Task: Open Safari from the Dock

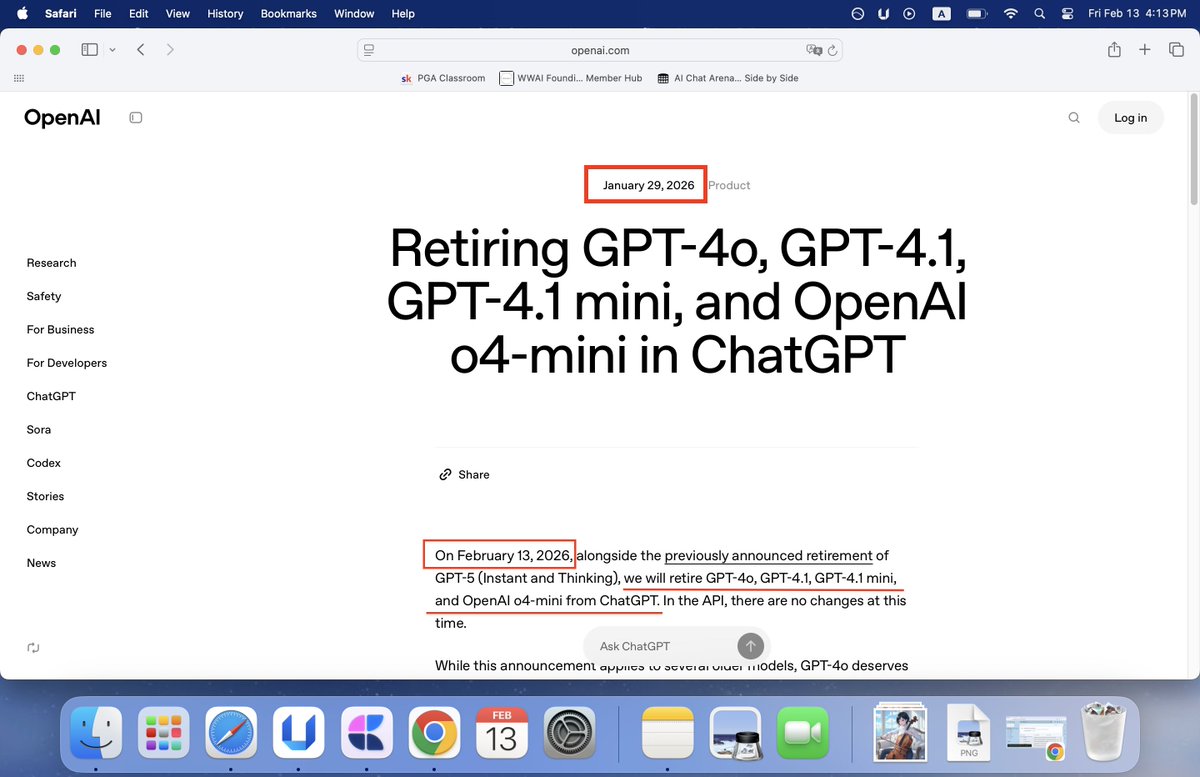Action: (232, 735)
